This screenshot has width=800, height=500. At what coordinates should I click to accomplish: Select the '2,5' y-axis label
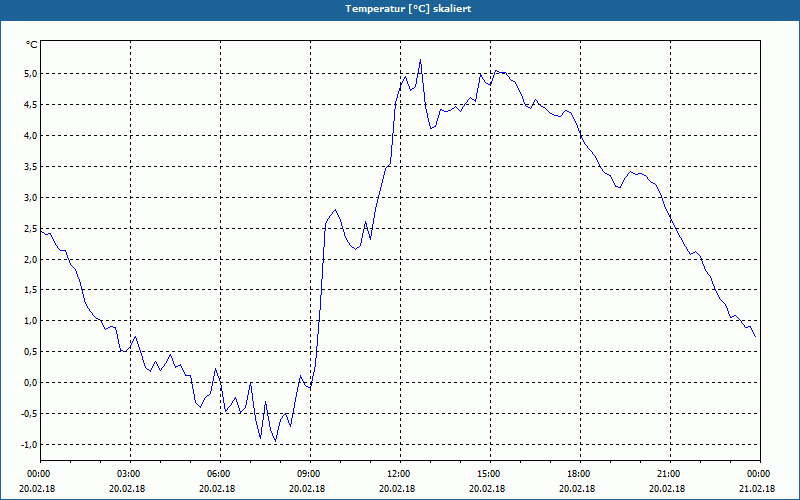click(x=31, y=228)
